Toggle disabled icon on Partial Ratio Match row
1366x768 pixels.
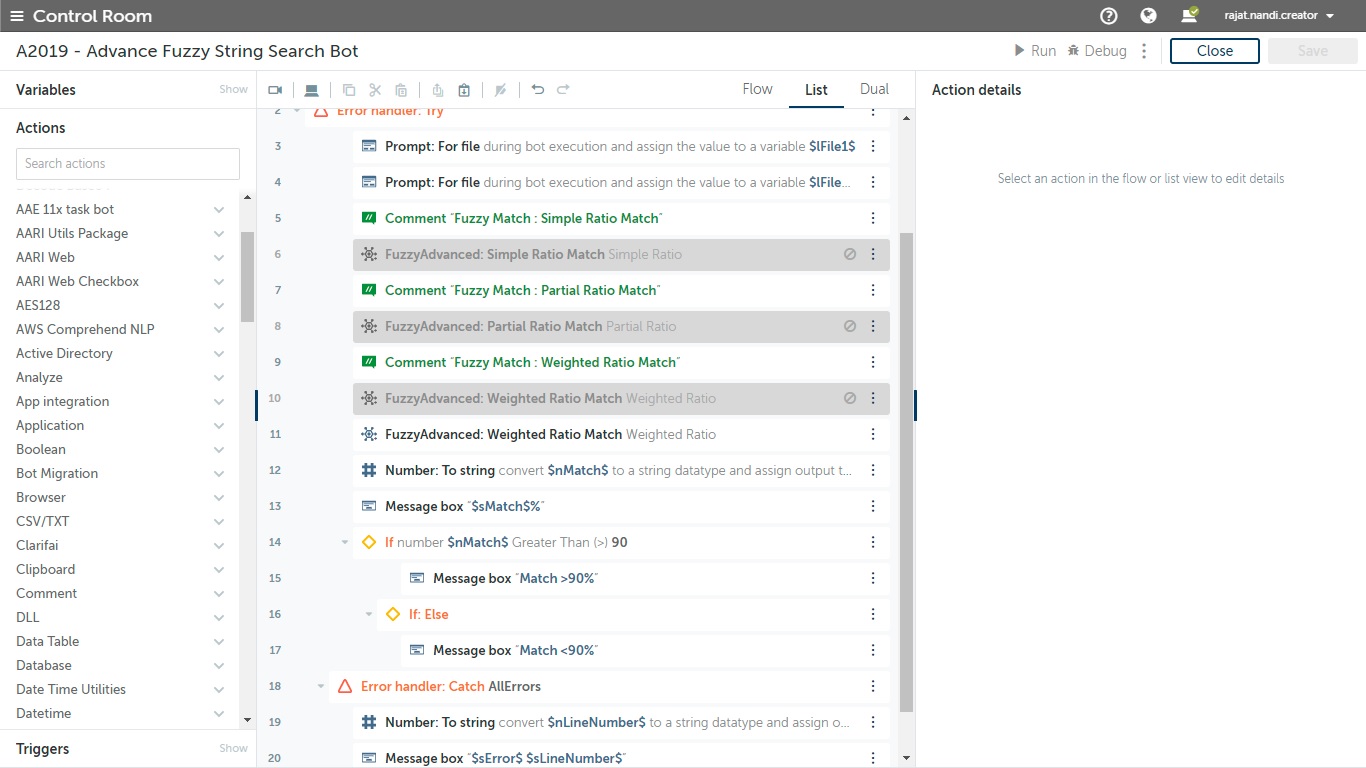[x=850, y=326]
